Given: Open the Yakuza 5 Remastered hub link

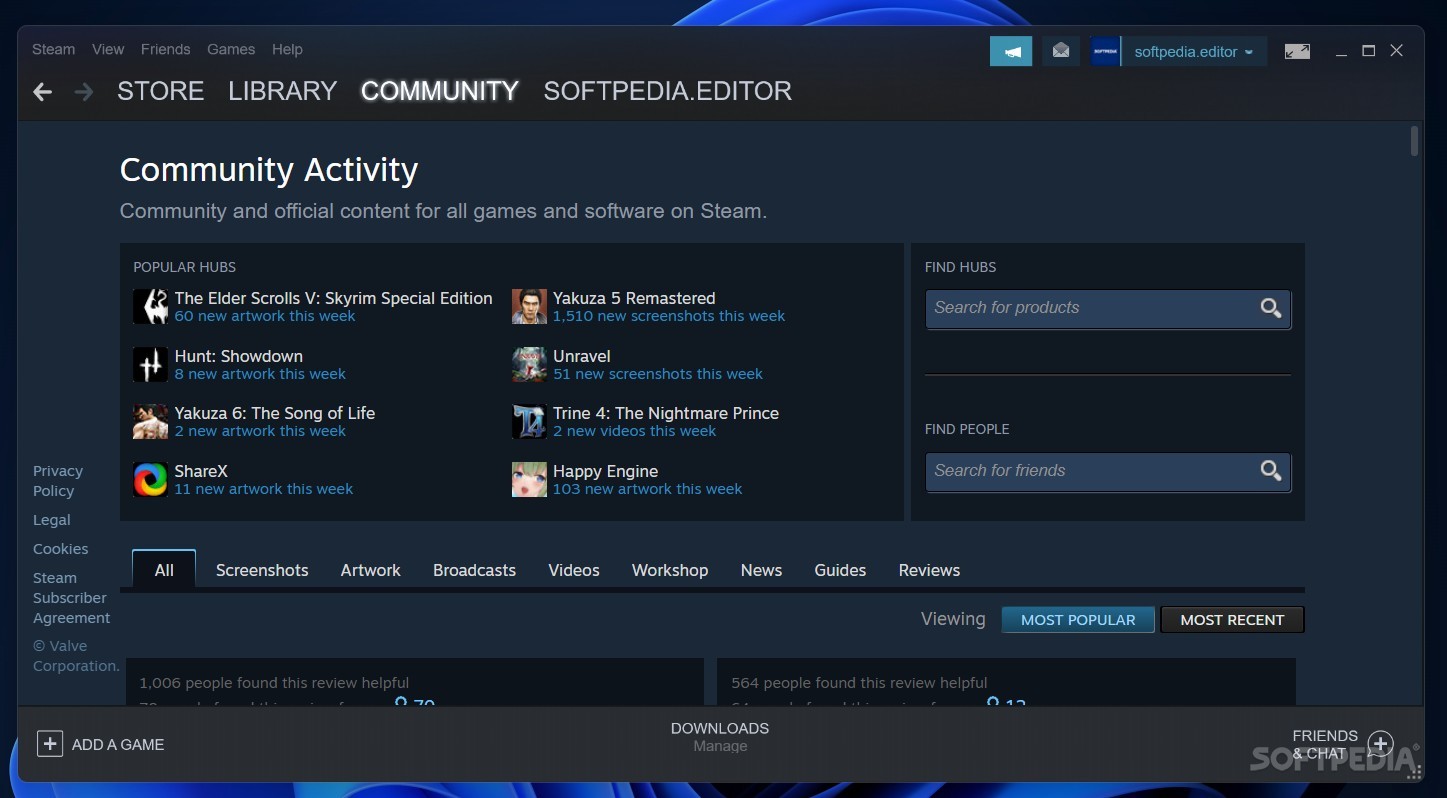Looking at the screenshot, I should tap(634, 298).
